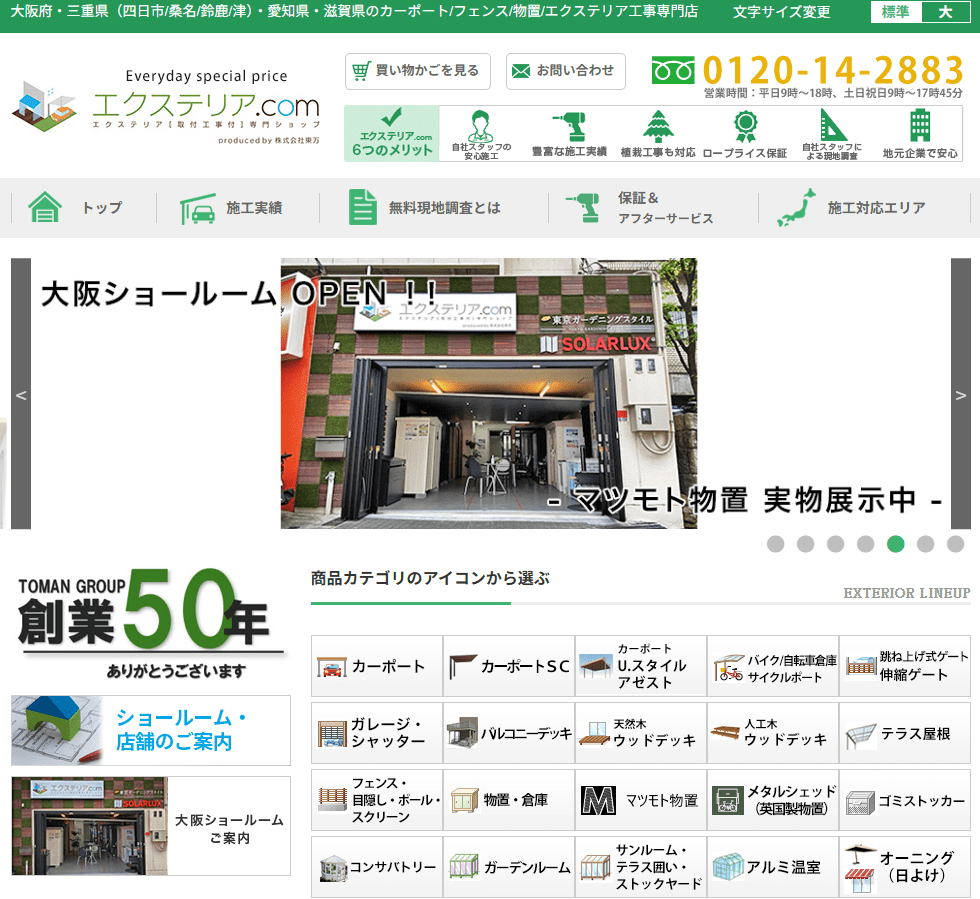This screenshot has width=980, height=899.
Task: Select the active green carousel dot
Action: coord(896,544)
